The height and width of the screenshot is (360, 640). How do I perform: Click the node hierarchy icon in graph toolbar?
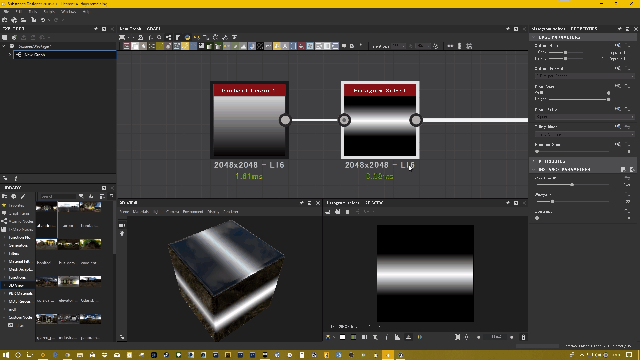(x=169, y=37)
